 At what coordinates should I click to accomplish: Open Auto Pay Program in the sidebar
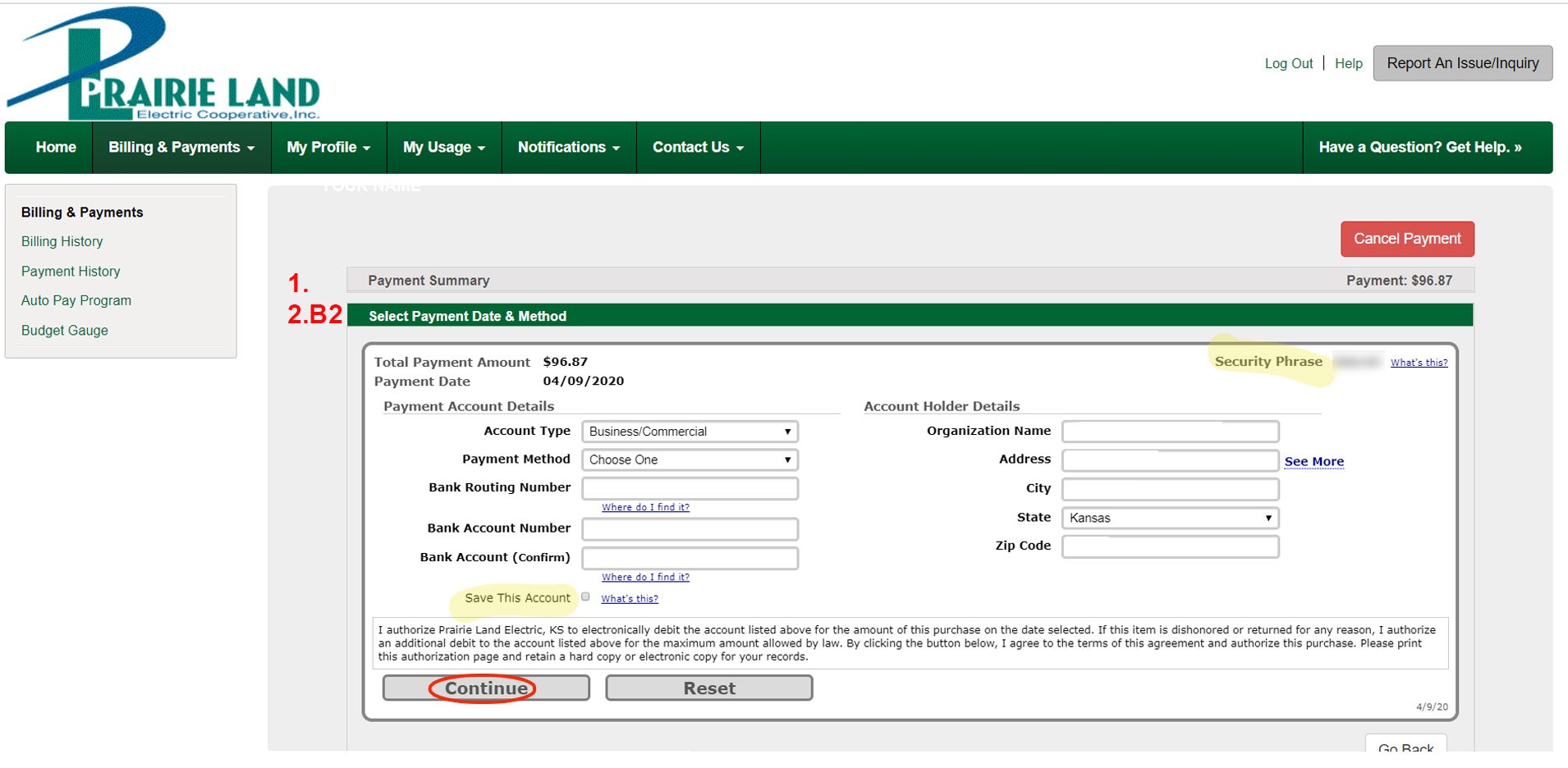click(76, 300)
